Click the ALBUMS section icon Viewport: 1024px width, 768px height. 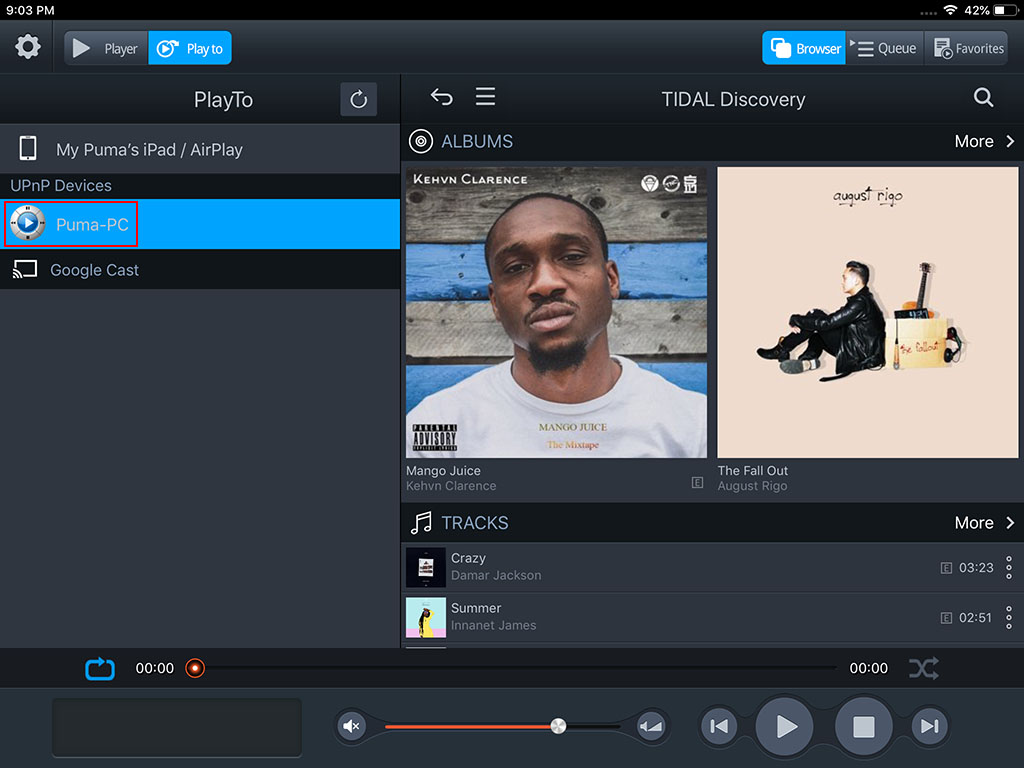click(x=421, y=142)
